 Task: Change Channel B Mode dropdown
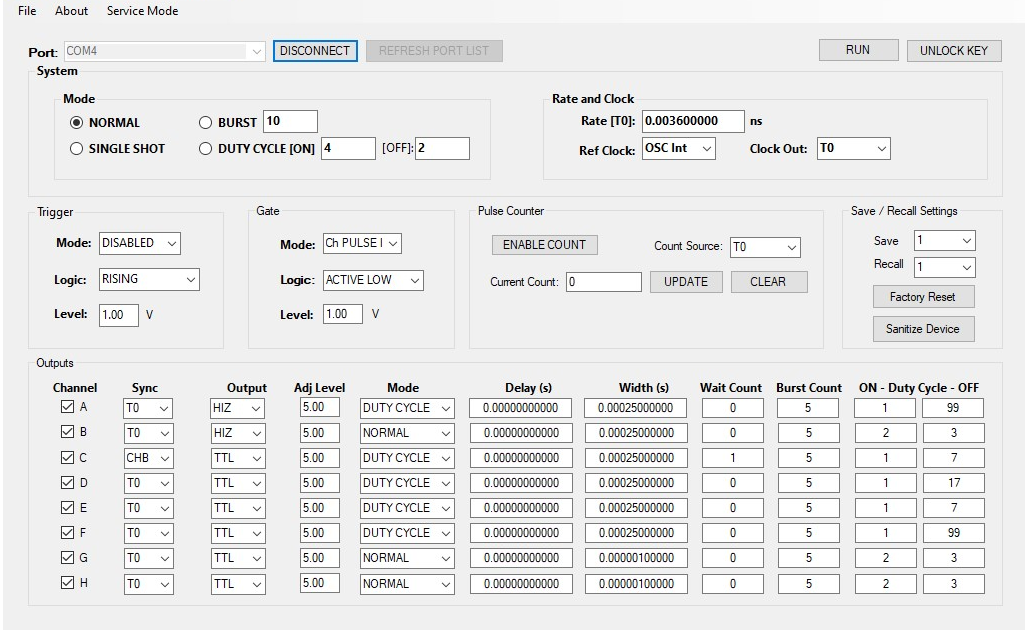tap(407, 433)
